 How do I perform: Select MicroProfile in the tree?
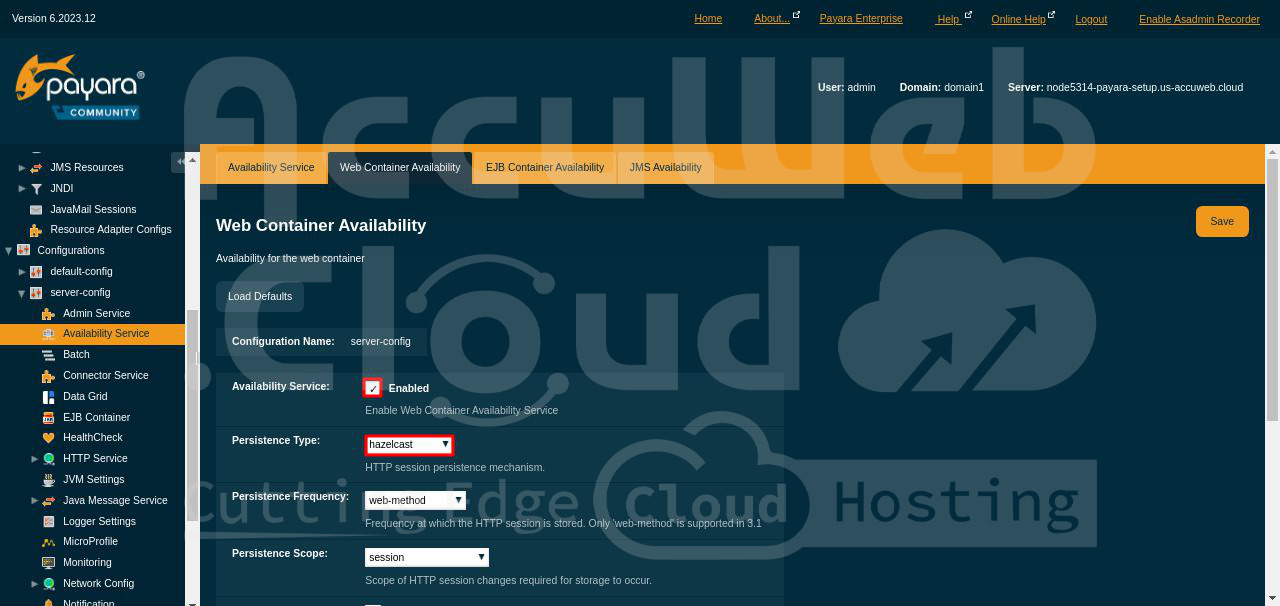click(90, 542)
